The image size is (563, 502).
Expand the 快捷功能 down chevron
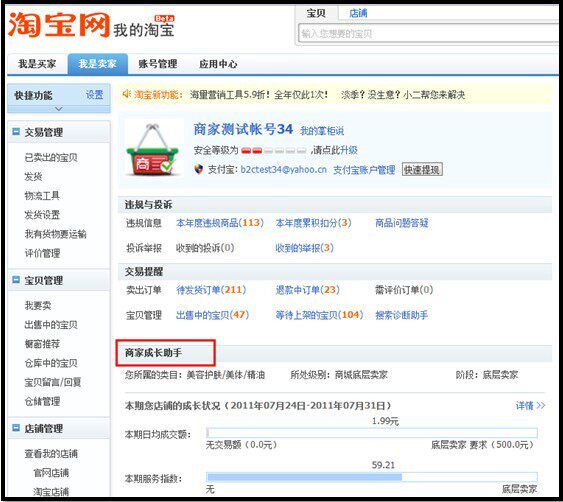point(59,109)
